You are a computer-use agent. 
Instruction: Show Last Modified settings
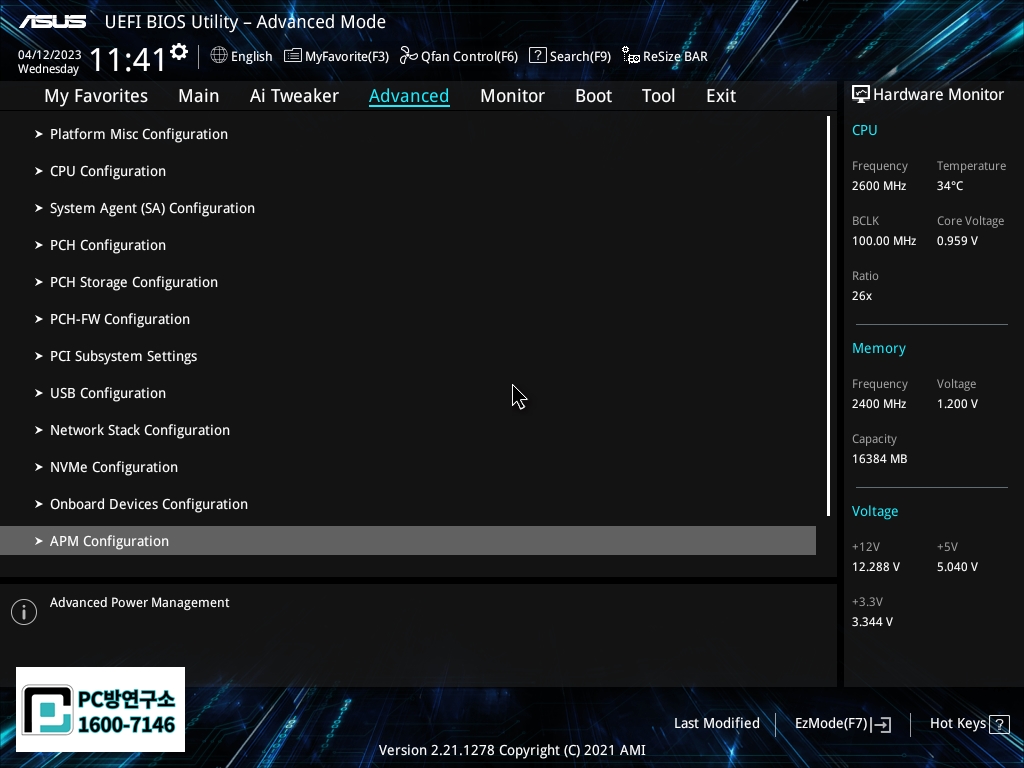tap(716, 723)
